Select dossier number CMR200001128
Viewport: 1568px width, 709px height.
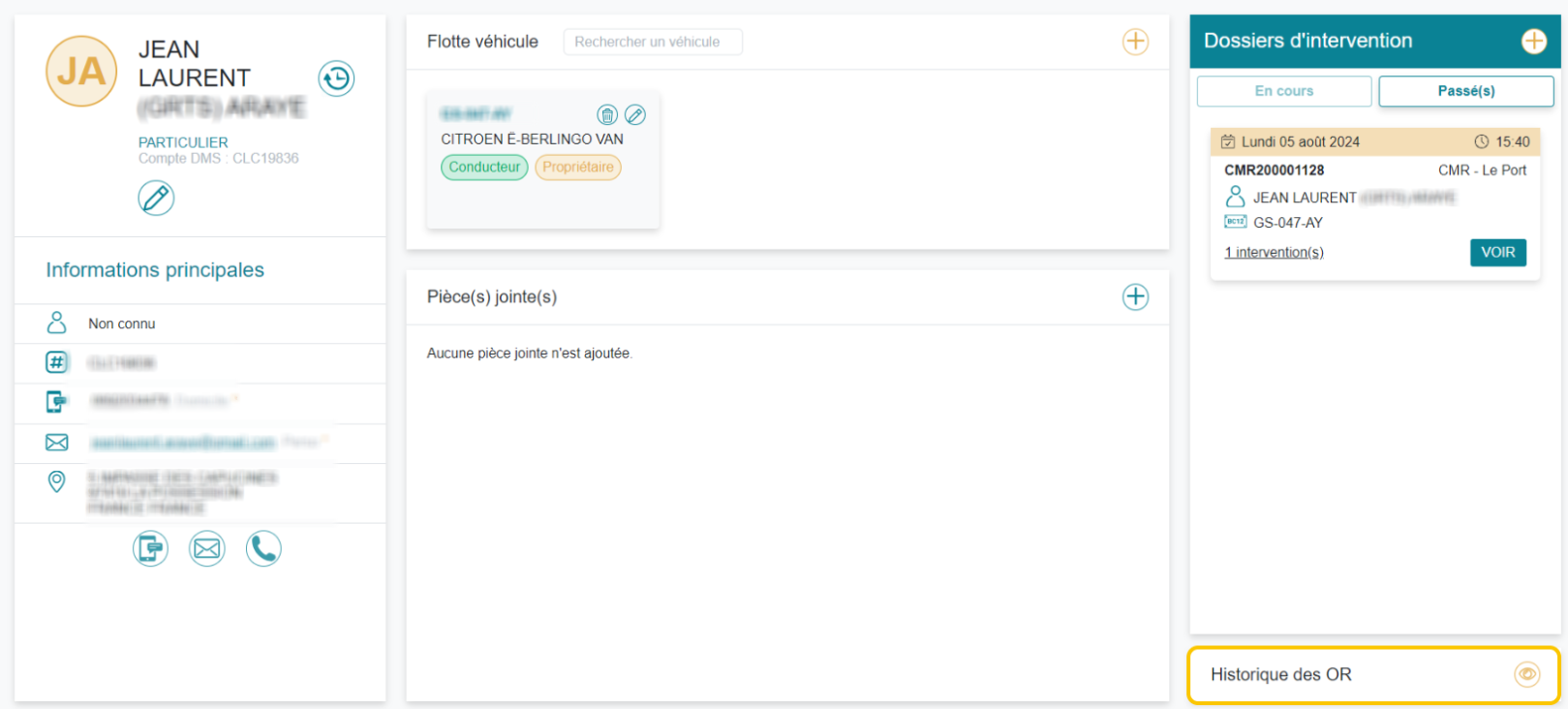(x=1274, y=170)
